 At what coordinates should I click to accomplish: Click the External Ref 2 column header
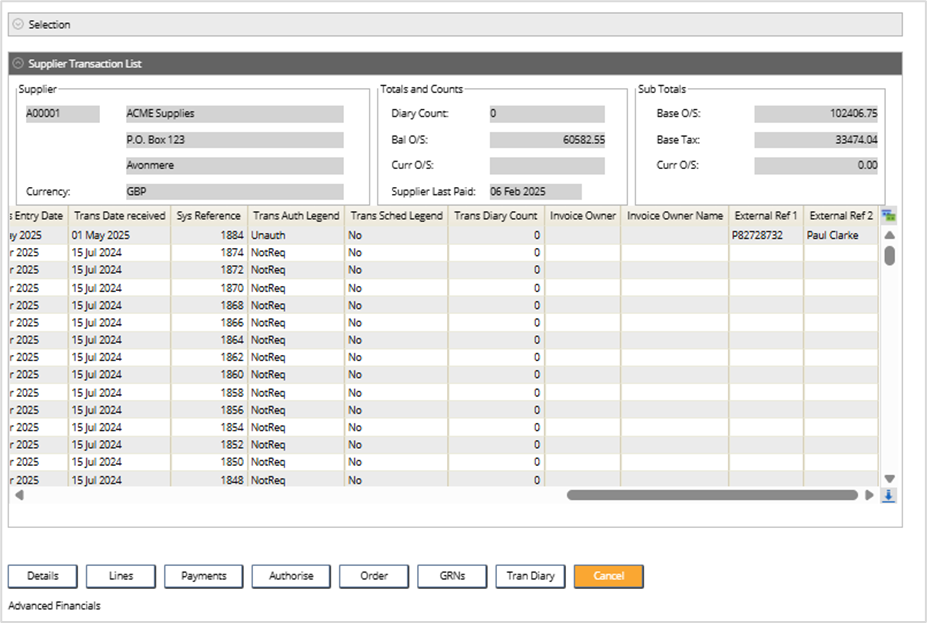click(x=841, y=216)
